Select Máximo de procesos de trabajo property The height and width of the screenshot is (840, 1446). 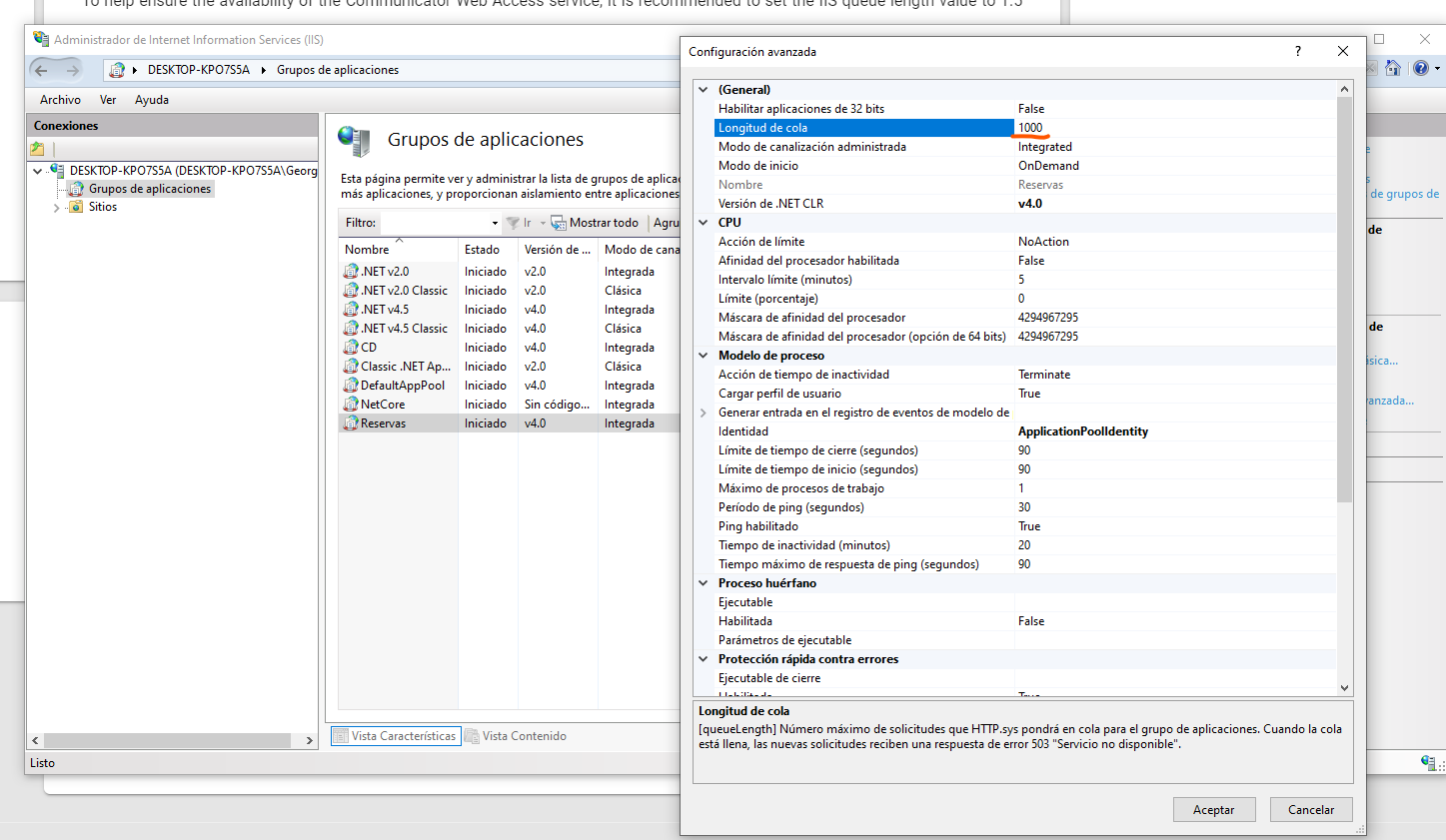click(x=1024, y=488)
